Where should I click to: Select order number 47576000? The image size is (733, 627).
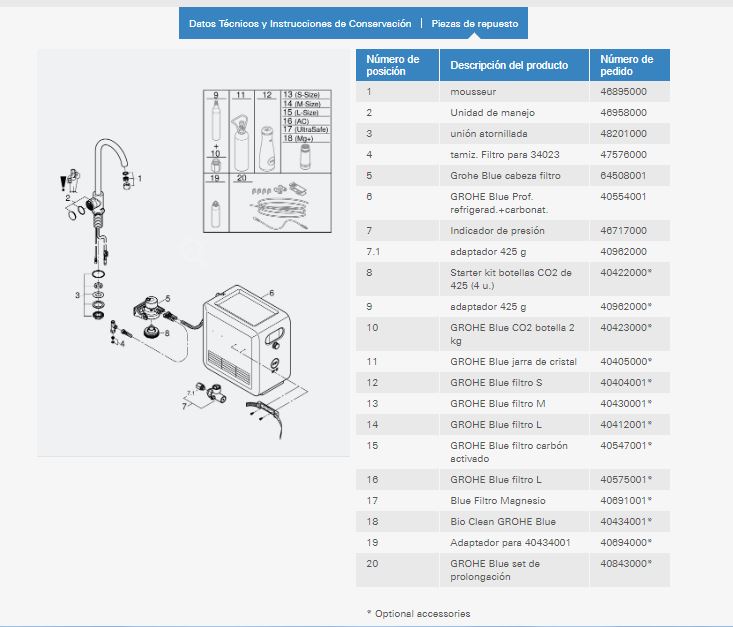623,155
